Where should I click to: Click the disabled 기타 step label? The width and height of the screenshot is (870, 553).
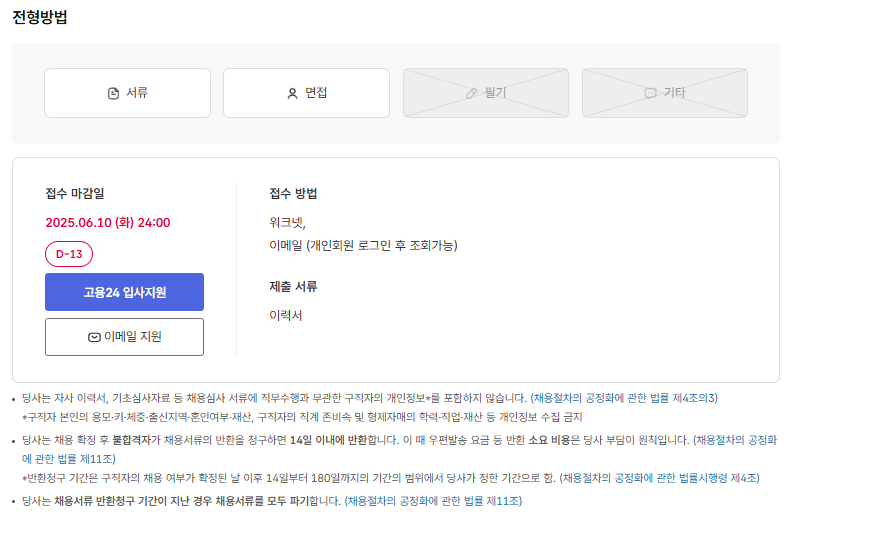pyautogui.click(x=675, y=93)
